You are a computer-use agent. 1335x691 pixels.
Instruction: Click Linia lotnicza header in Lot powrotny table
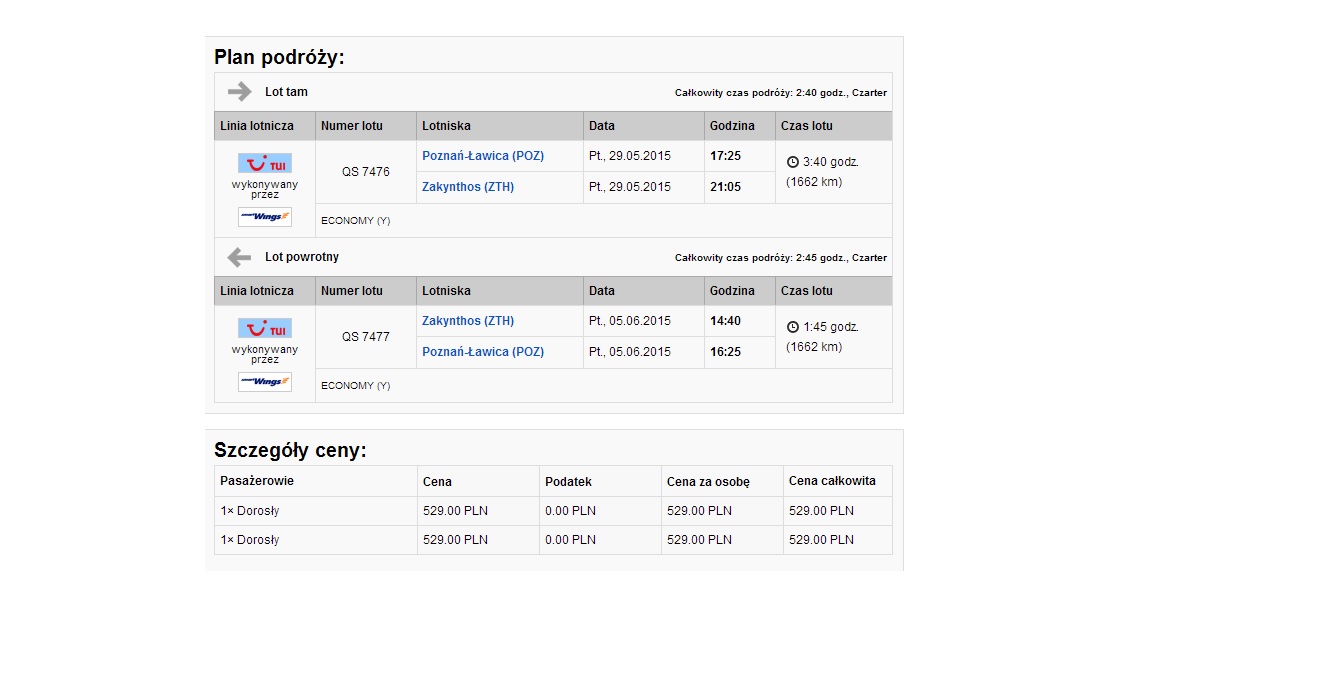257,291
